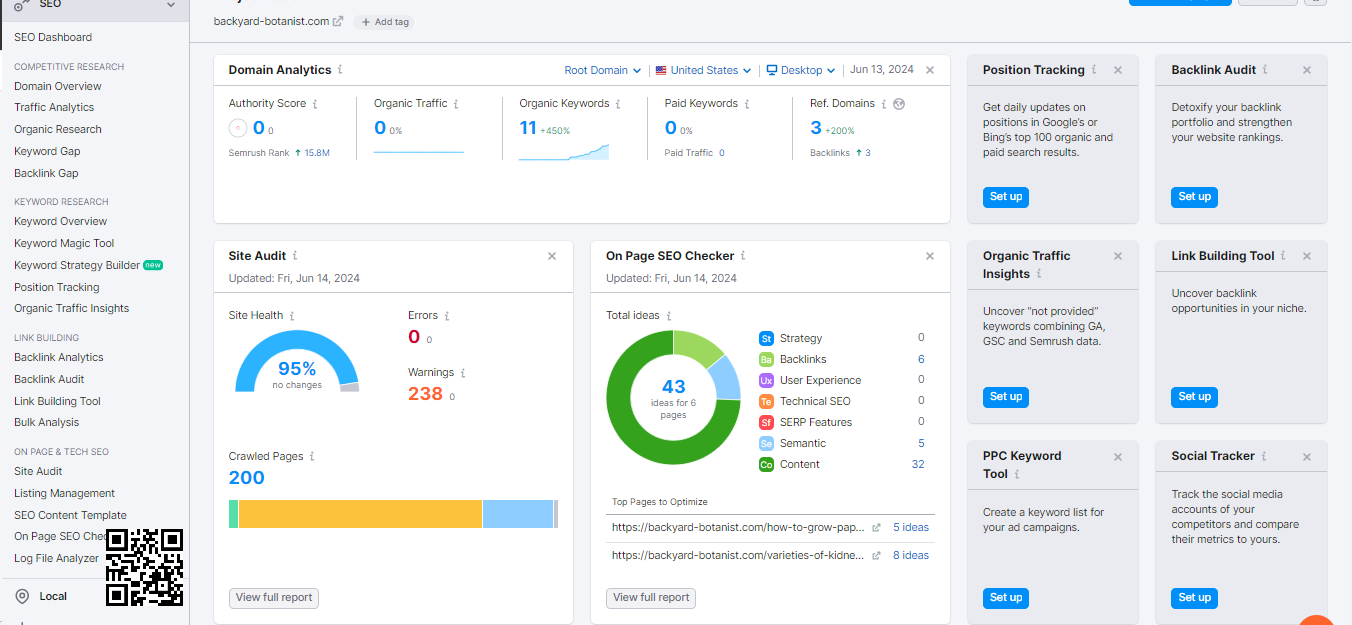
Task: Open Keyword Magic Tool from sidebar
Action: pos(64,243)
